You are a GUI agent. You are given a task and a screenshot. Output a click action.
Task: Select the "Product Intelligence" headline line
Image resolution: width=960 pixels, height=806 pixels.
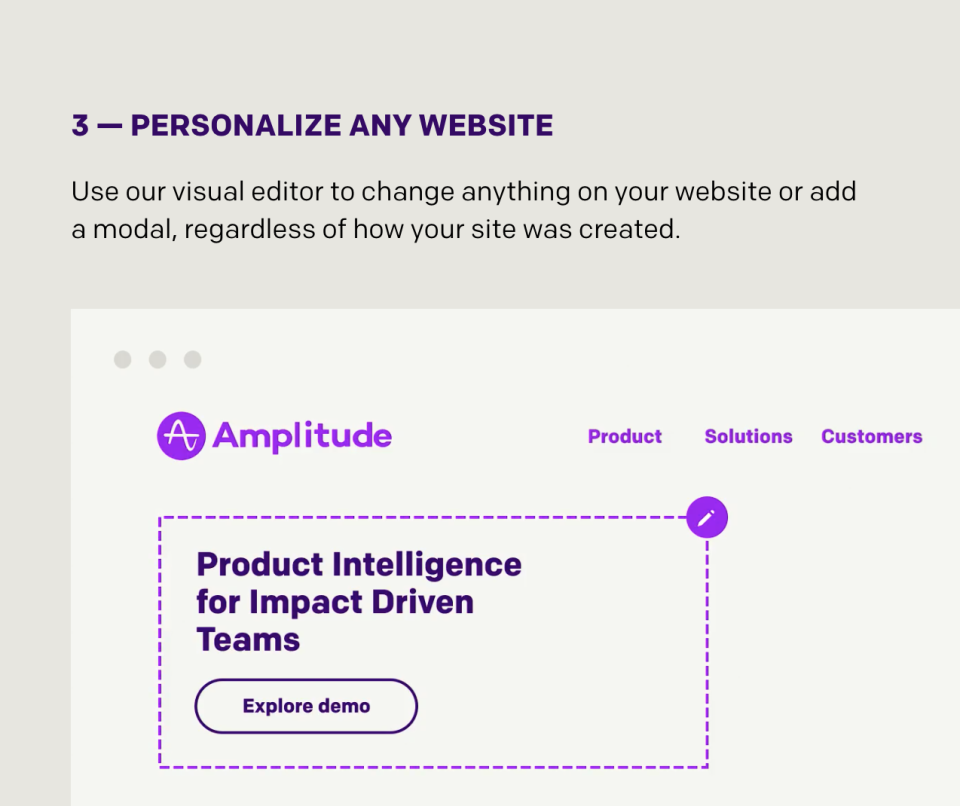click(x=359, y=565)
